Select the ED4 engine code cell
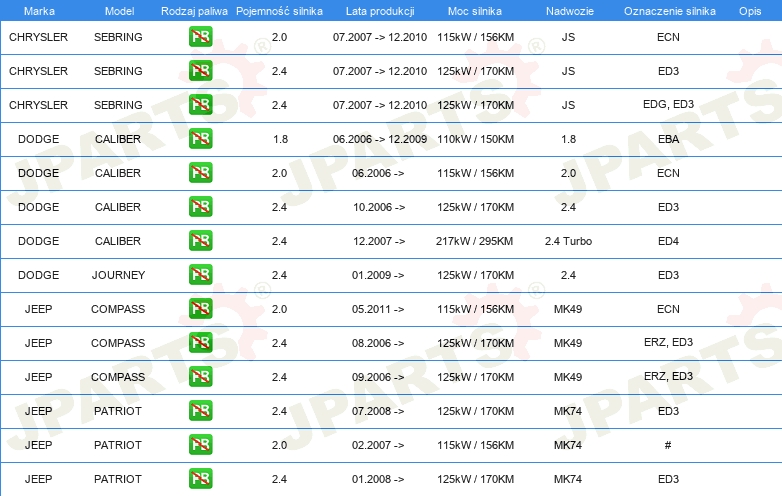This screenshot has height=496, width=782. tap(668, 241)
